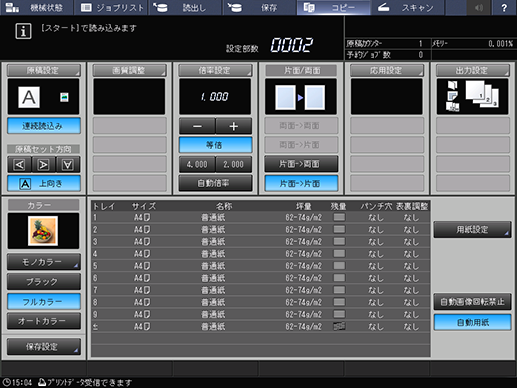Switch to the ジョブリスト tab
Screen dimensions: 517x388
[x=111, y=8]
